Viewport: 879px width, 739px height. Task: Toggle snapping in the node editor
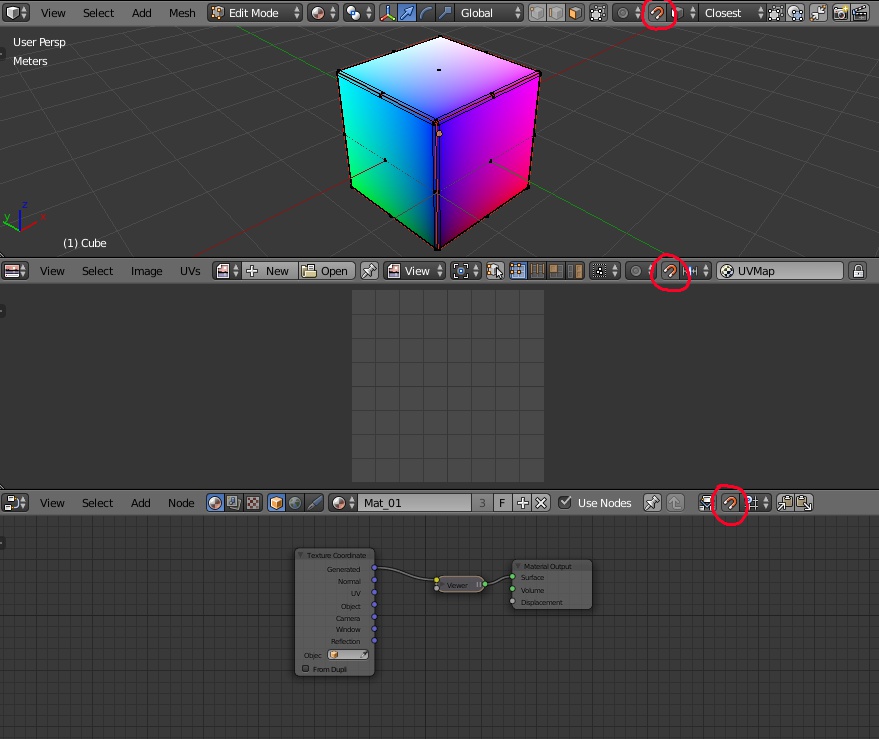pos(729,503)
